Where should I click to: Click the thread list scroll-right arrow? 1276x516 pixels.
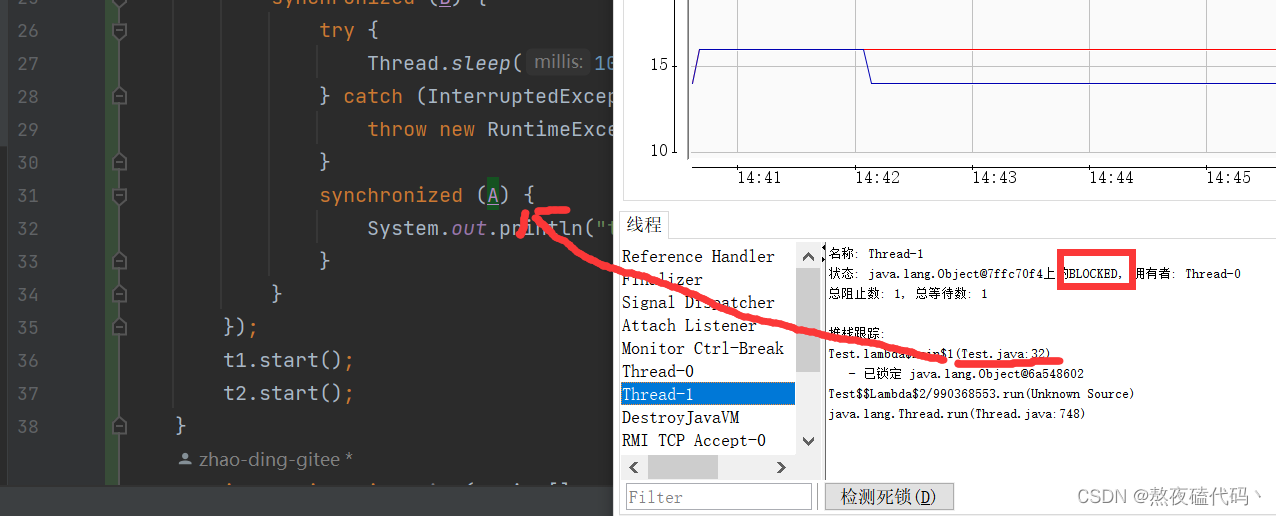[x=783, y=466]
